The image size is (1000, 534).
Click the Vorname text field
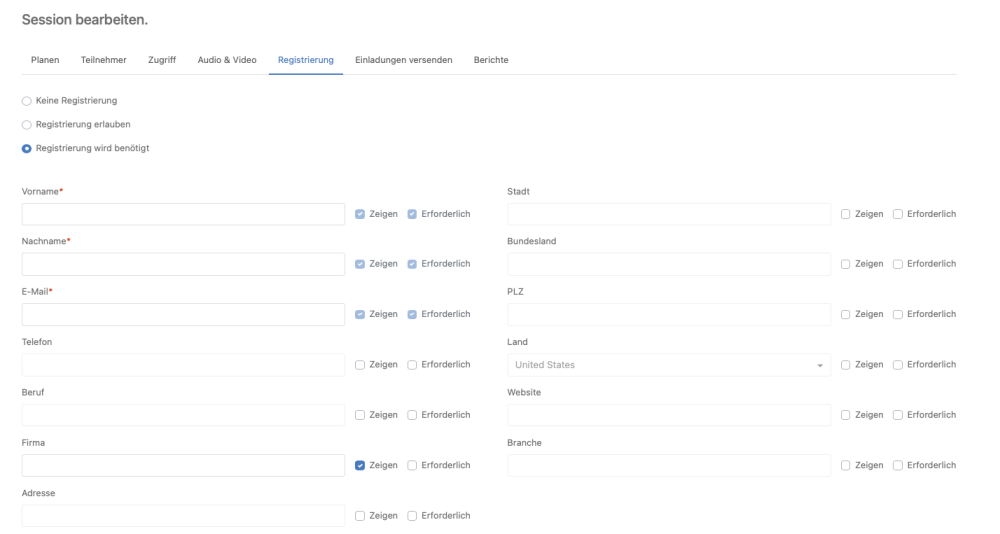[183, 214]
